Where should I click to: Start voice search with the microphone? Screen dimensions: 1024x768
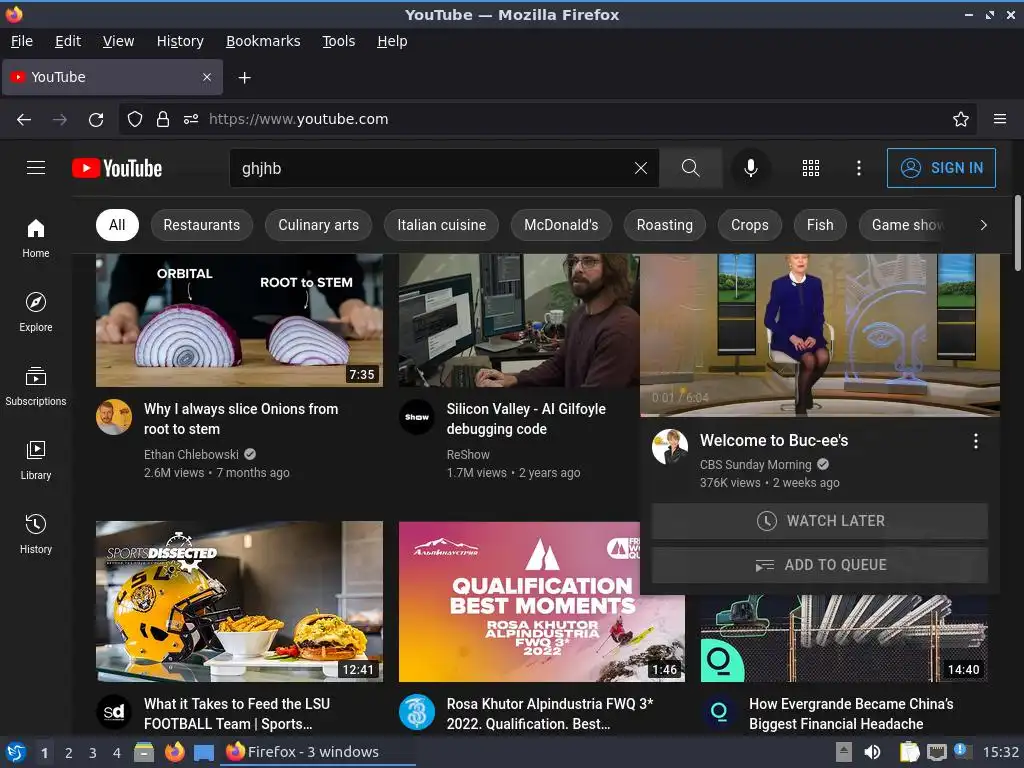[750, 168]
